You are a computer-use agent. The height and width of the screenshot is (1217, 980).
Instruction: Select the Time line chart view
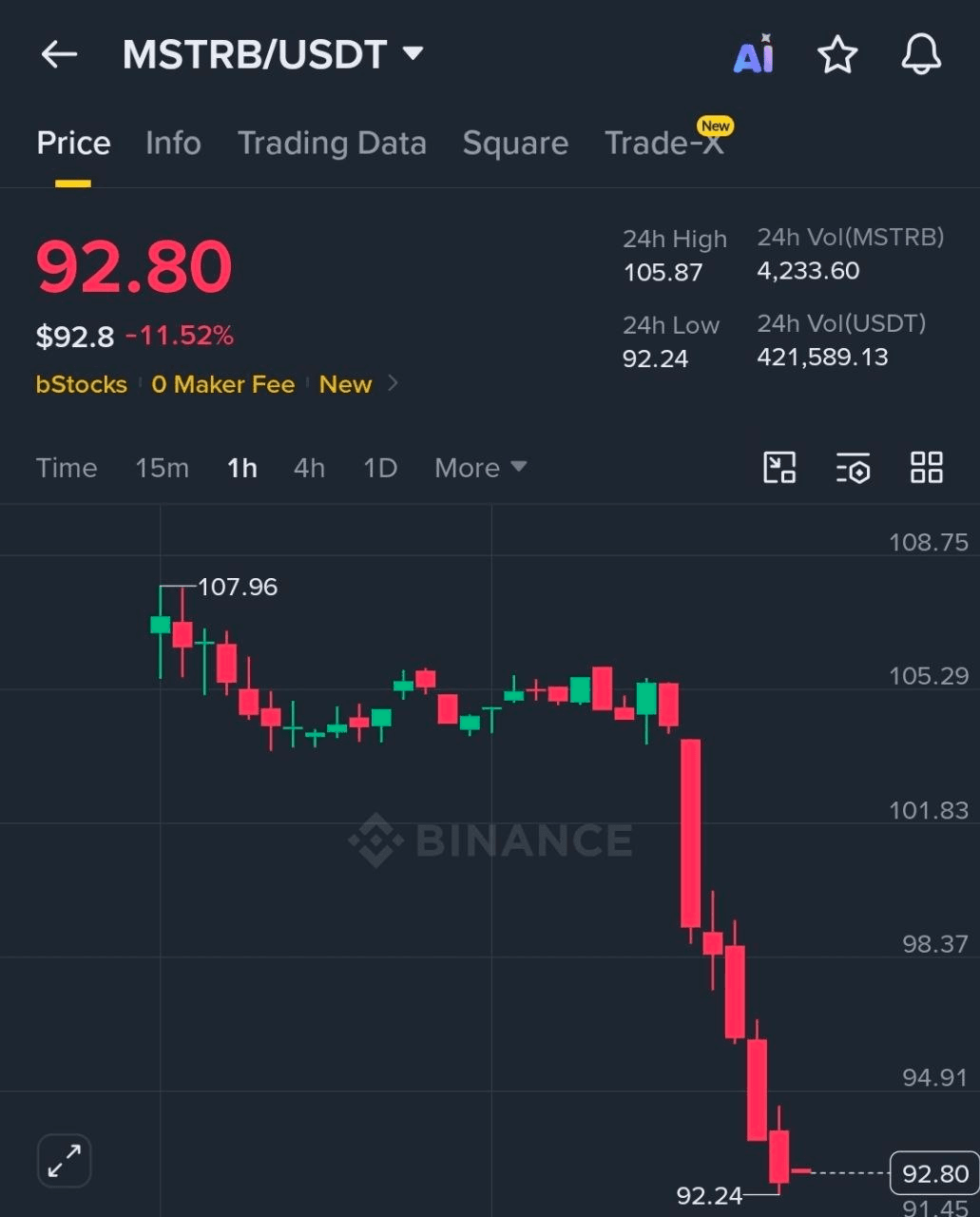67,468
